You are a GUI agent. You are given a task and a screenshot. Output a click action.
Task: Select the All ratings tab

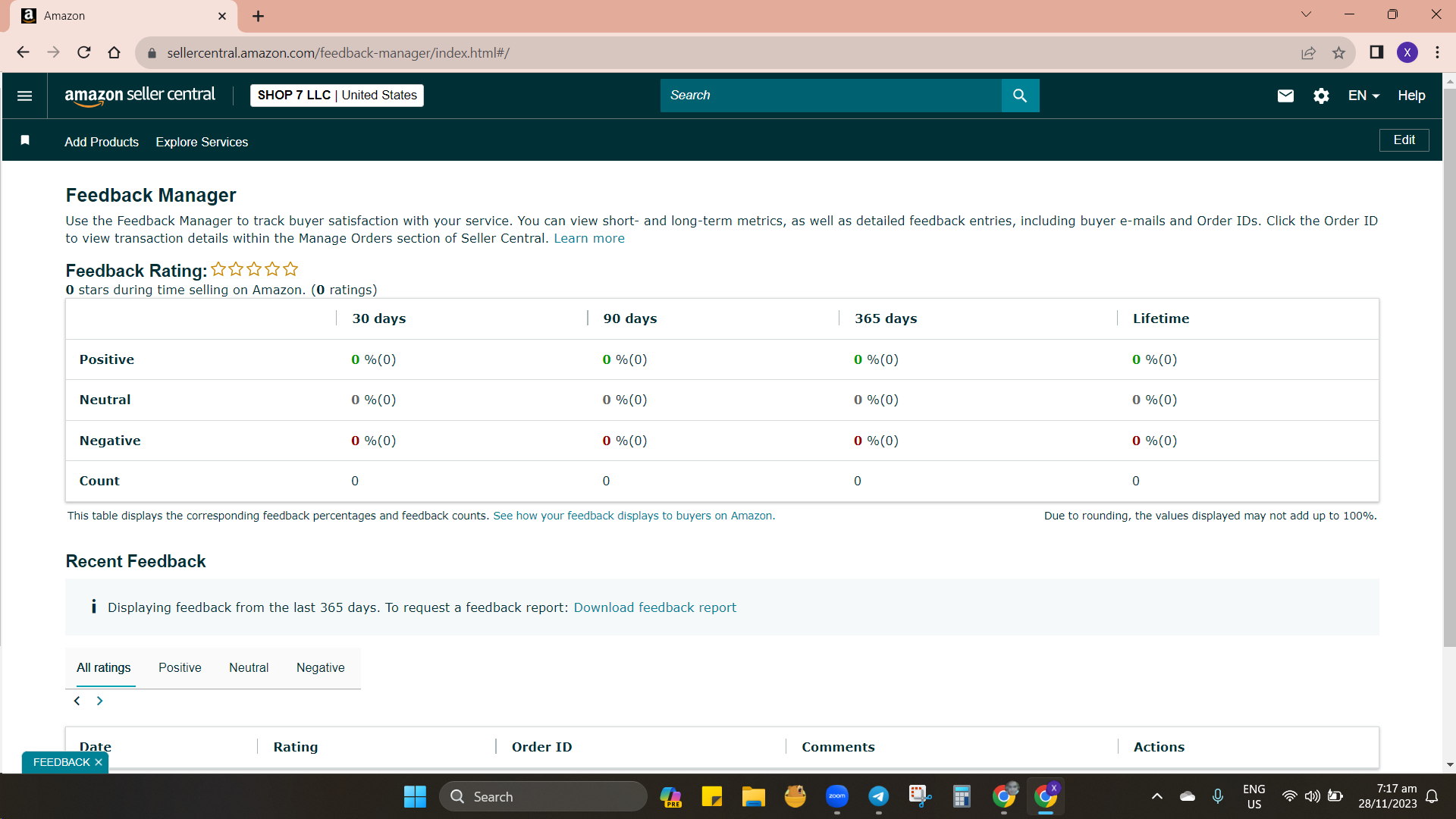[103, 667]
